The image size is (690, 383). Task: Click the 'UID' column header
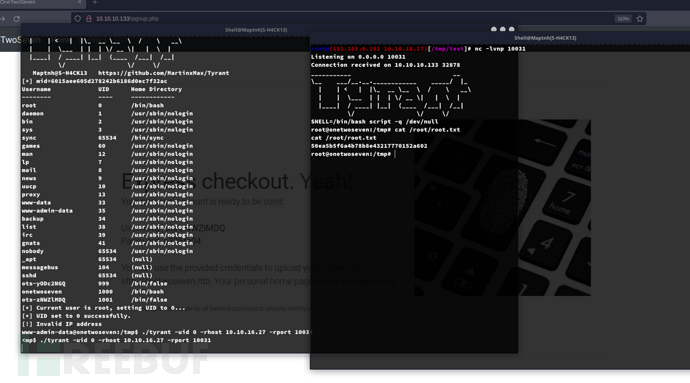click(105, 89)
